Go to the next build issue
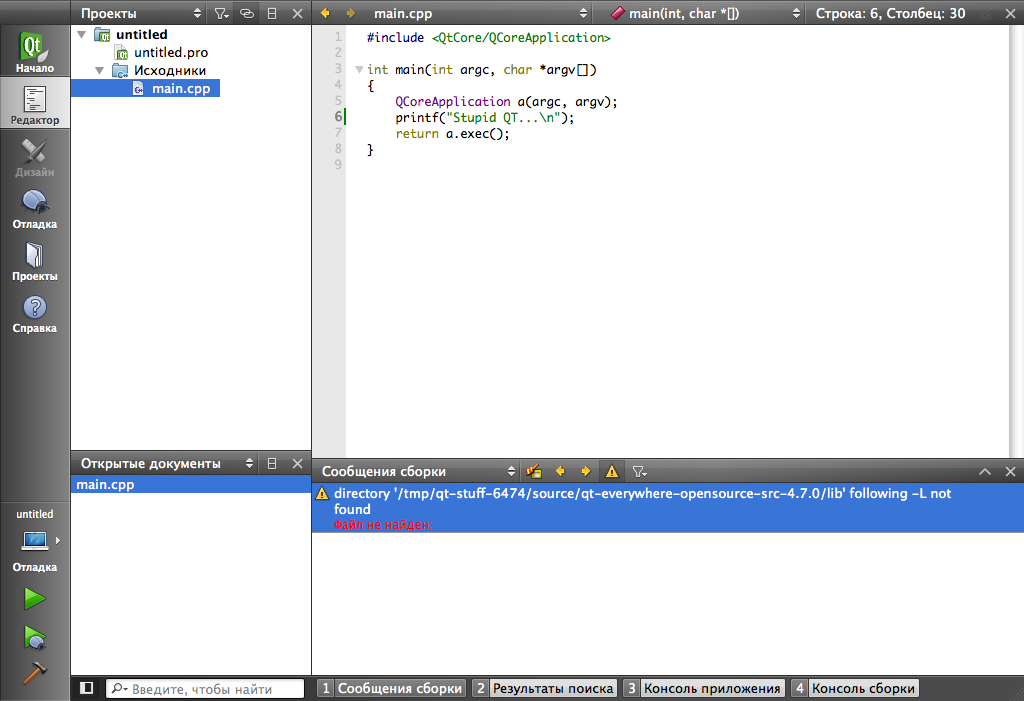The image size is (1024, 701). point(585,471)
